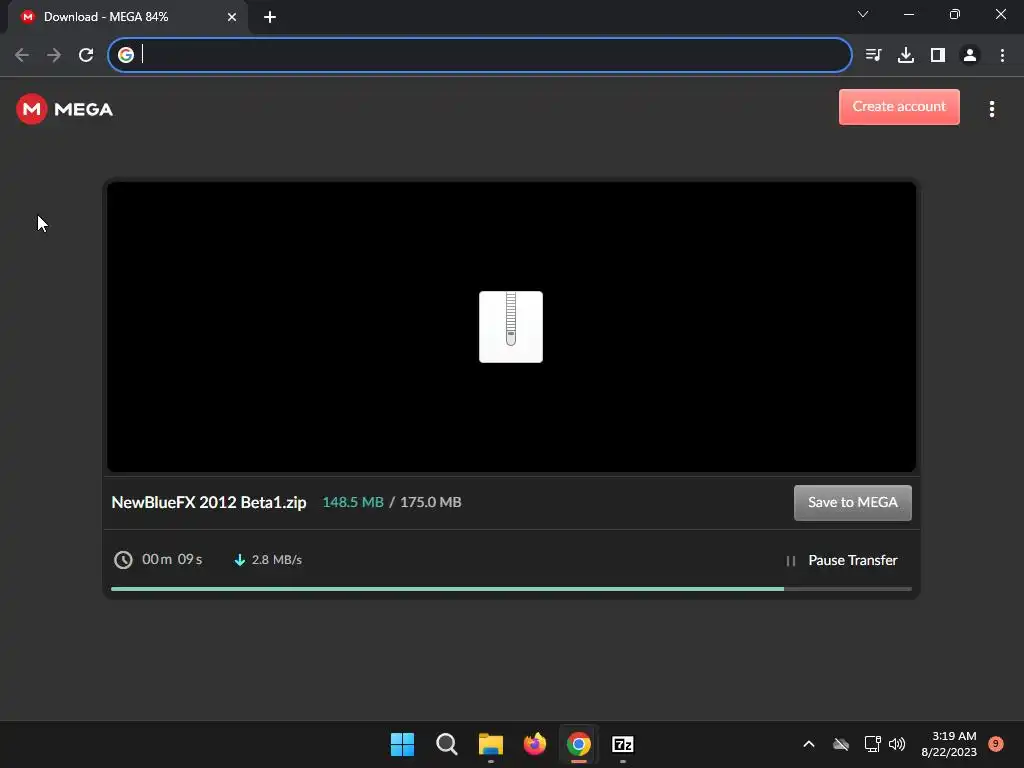Expand hidden system tray icons

click(808, 744)
